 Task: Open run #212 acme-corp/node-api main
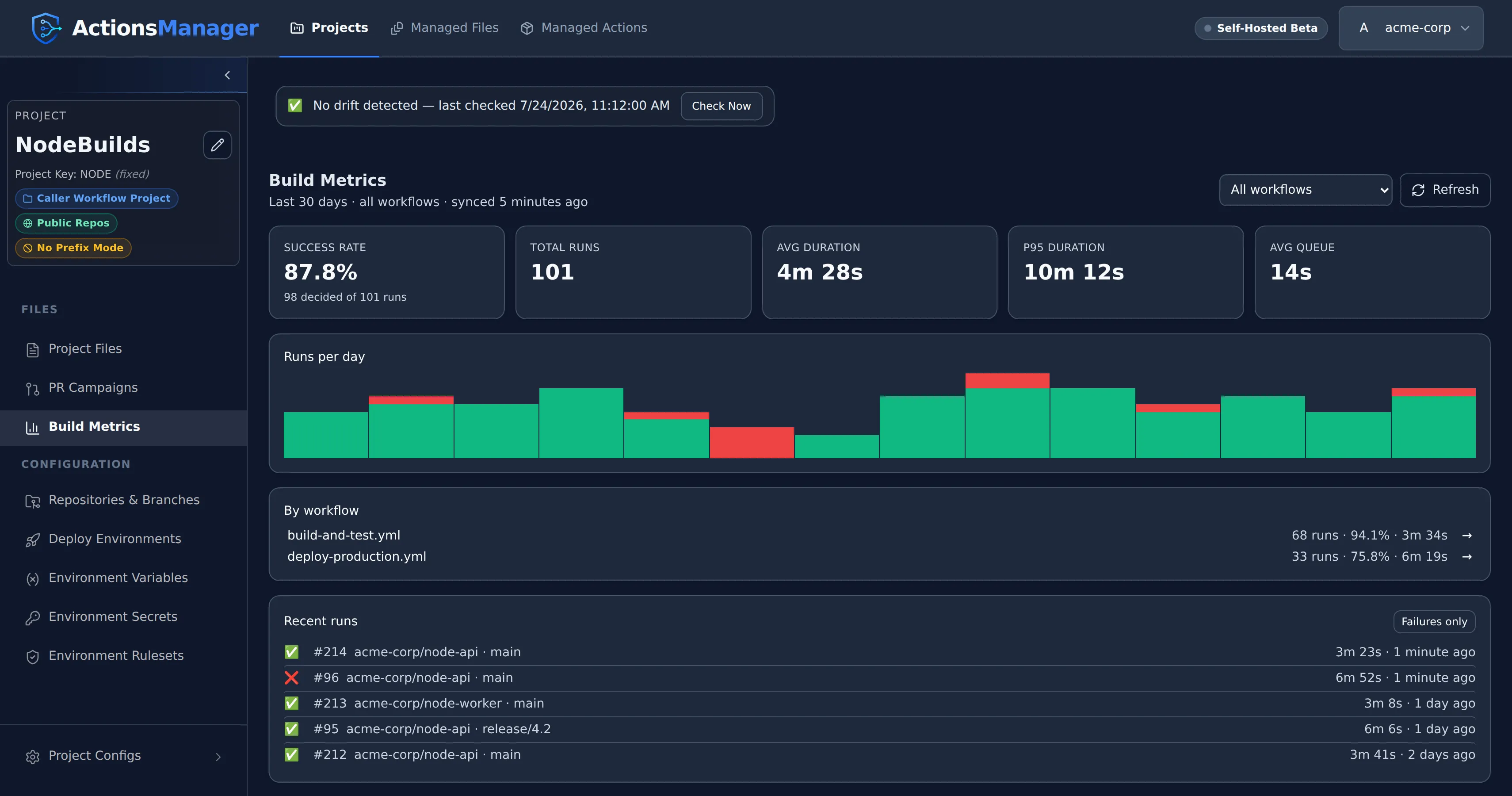click(879, 755)
